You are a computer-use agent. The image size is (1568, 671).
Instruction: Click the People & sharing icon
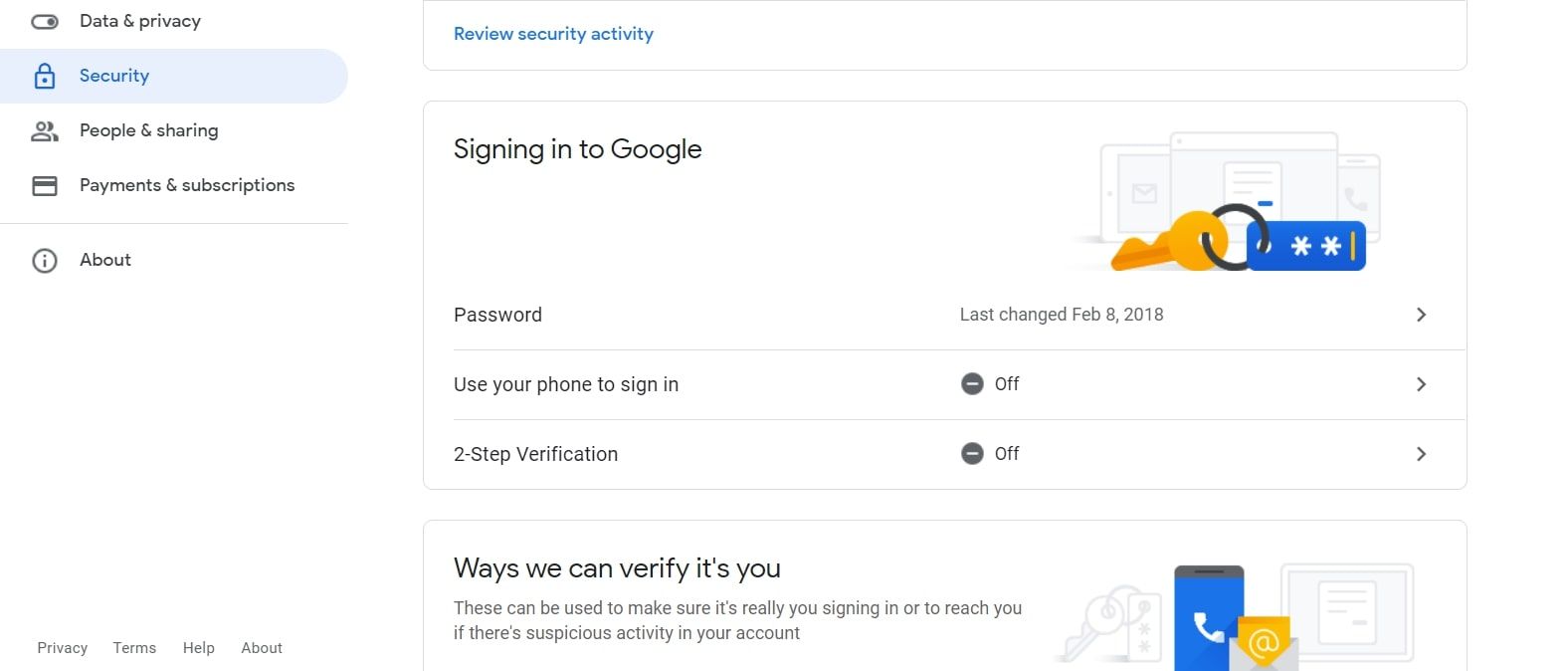45,130
